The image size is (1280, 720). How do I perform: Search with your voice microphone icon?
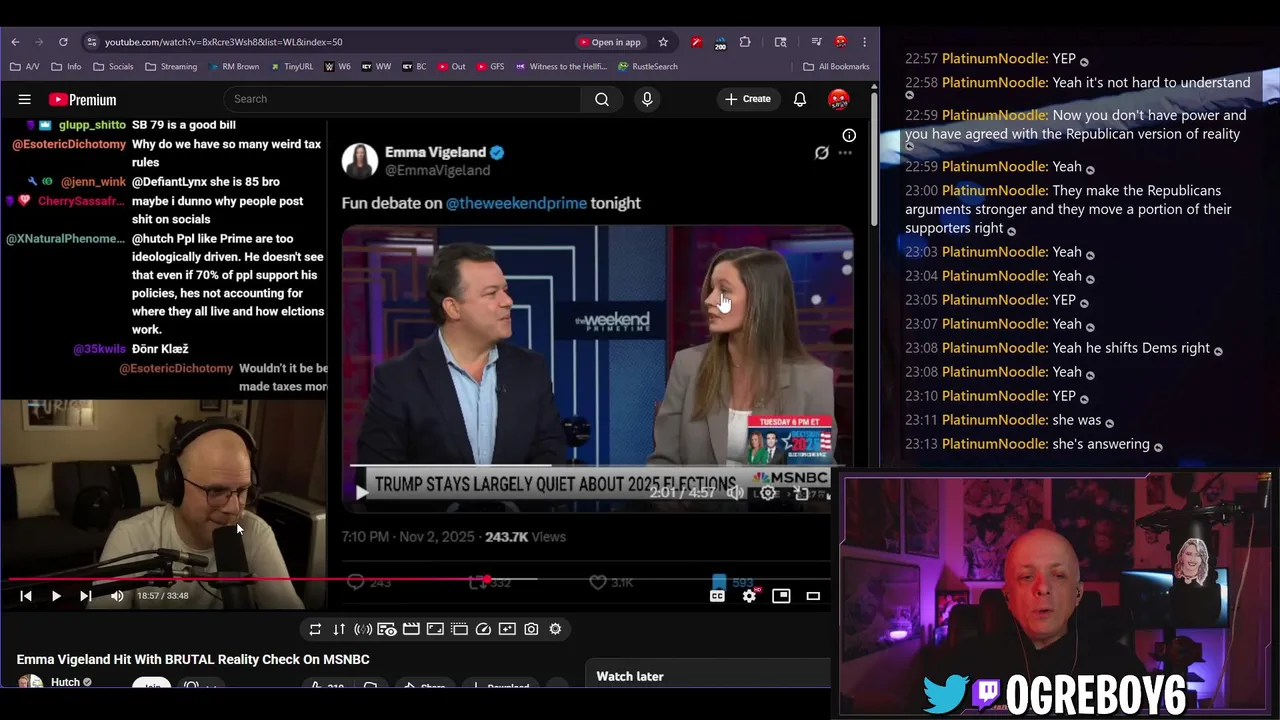pos(647,99)
